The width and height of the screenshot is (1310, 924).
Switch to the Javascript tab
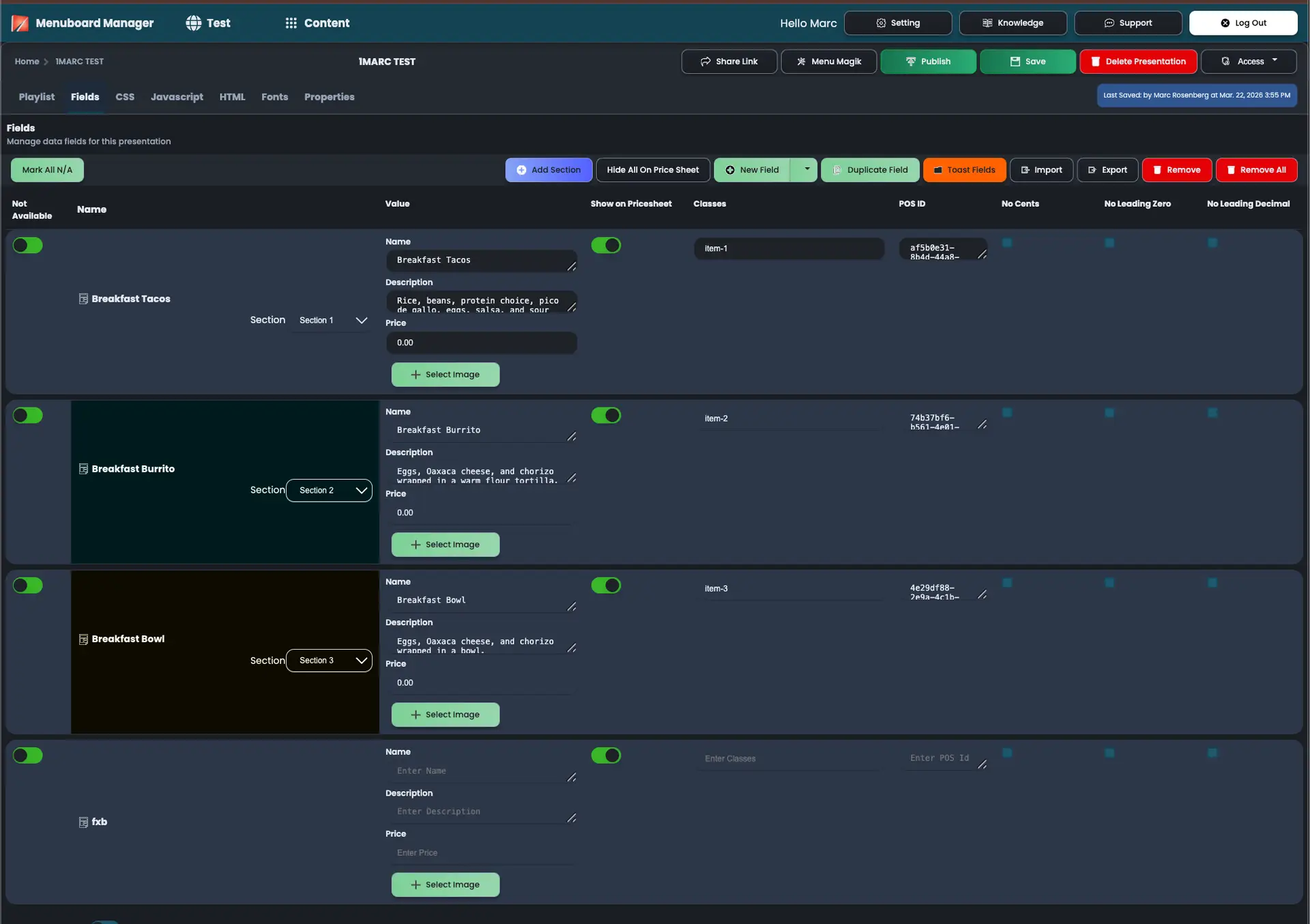click(177, 97)
